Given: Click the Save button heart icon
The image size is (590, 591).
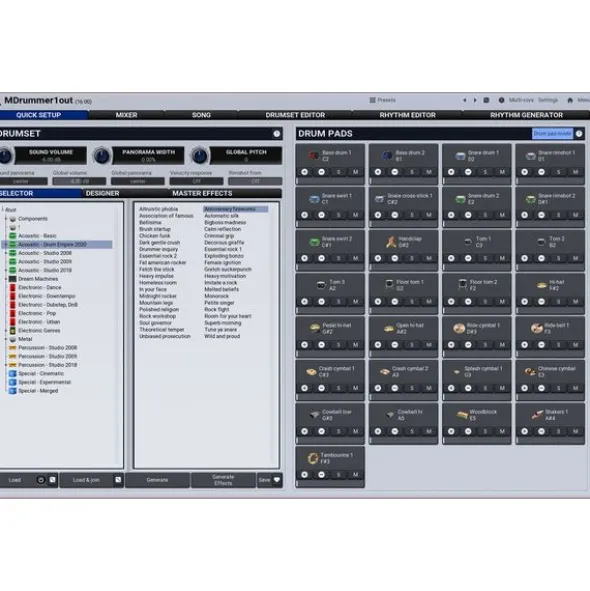Looking at the screenshot, I should [277, 480].
